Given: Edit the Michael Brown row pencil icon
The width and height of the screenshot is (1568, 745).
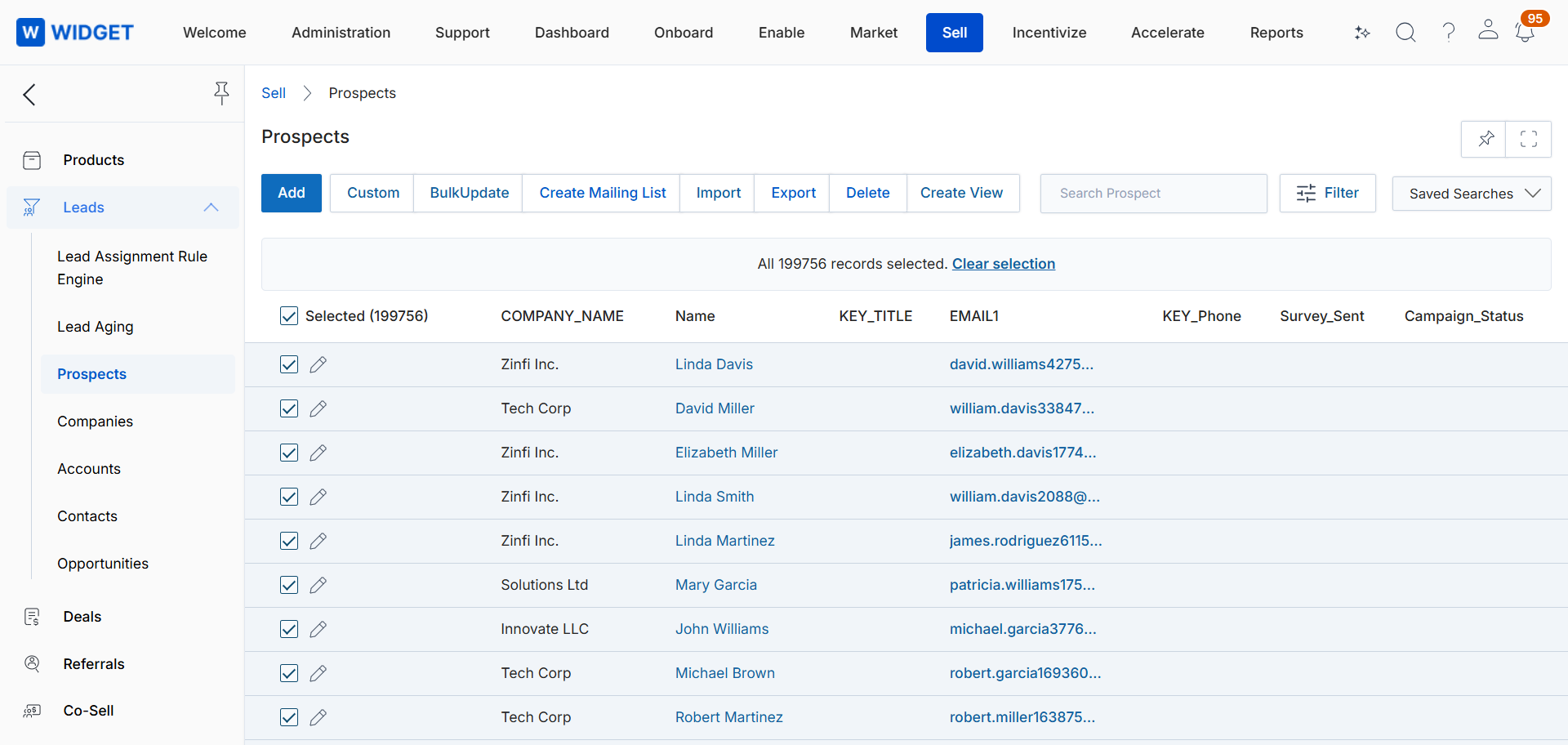Looking at the screenshot, I should (318, 673).
